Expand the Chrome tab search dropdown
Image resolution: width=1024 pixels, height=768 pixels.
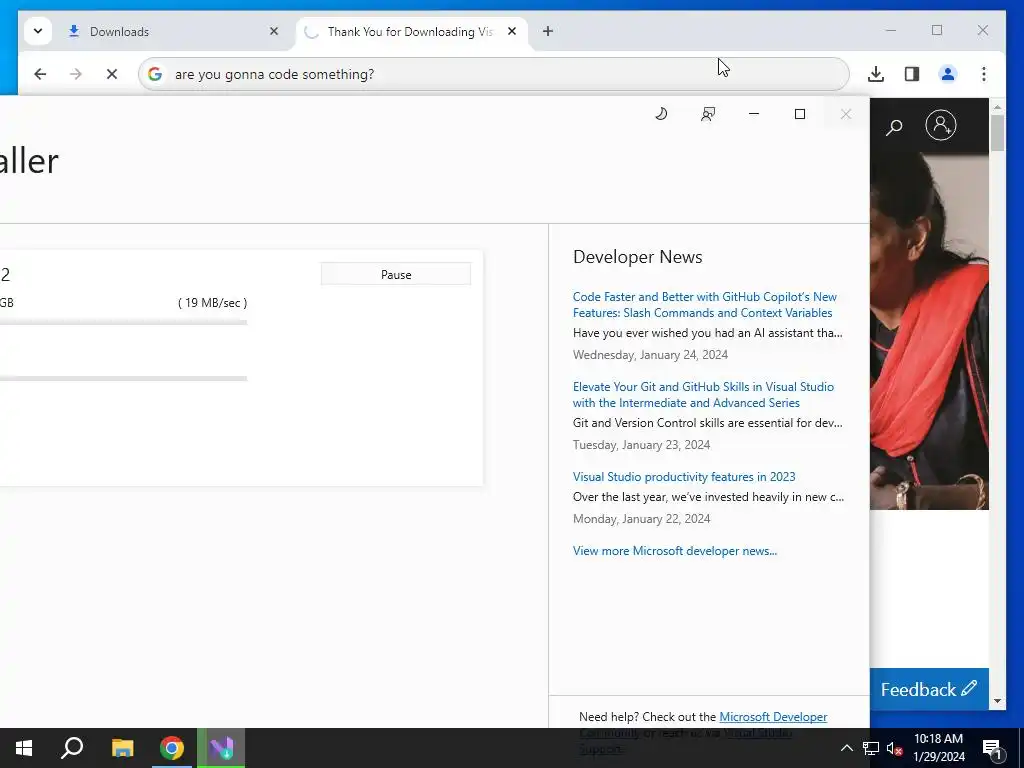click(38, 31)
